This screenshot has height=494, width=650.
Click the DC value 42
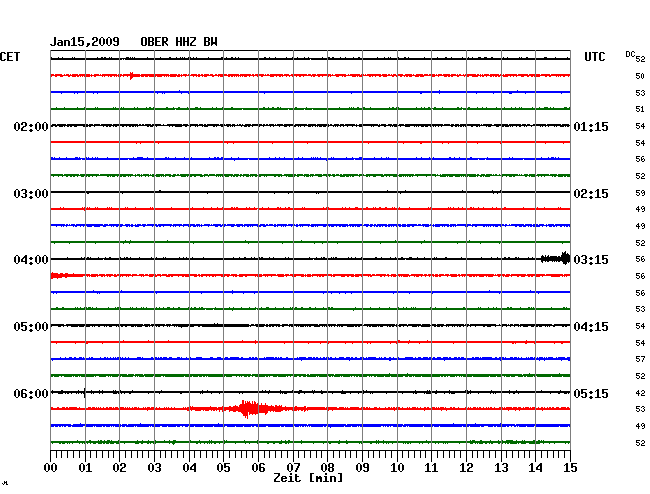(x=640, y=393)
